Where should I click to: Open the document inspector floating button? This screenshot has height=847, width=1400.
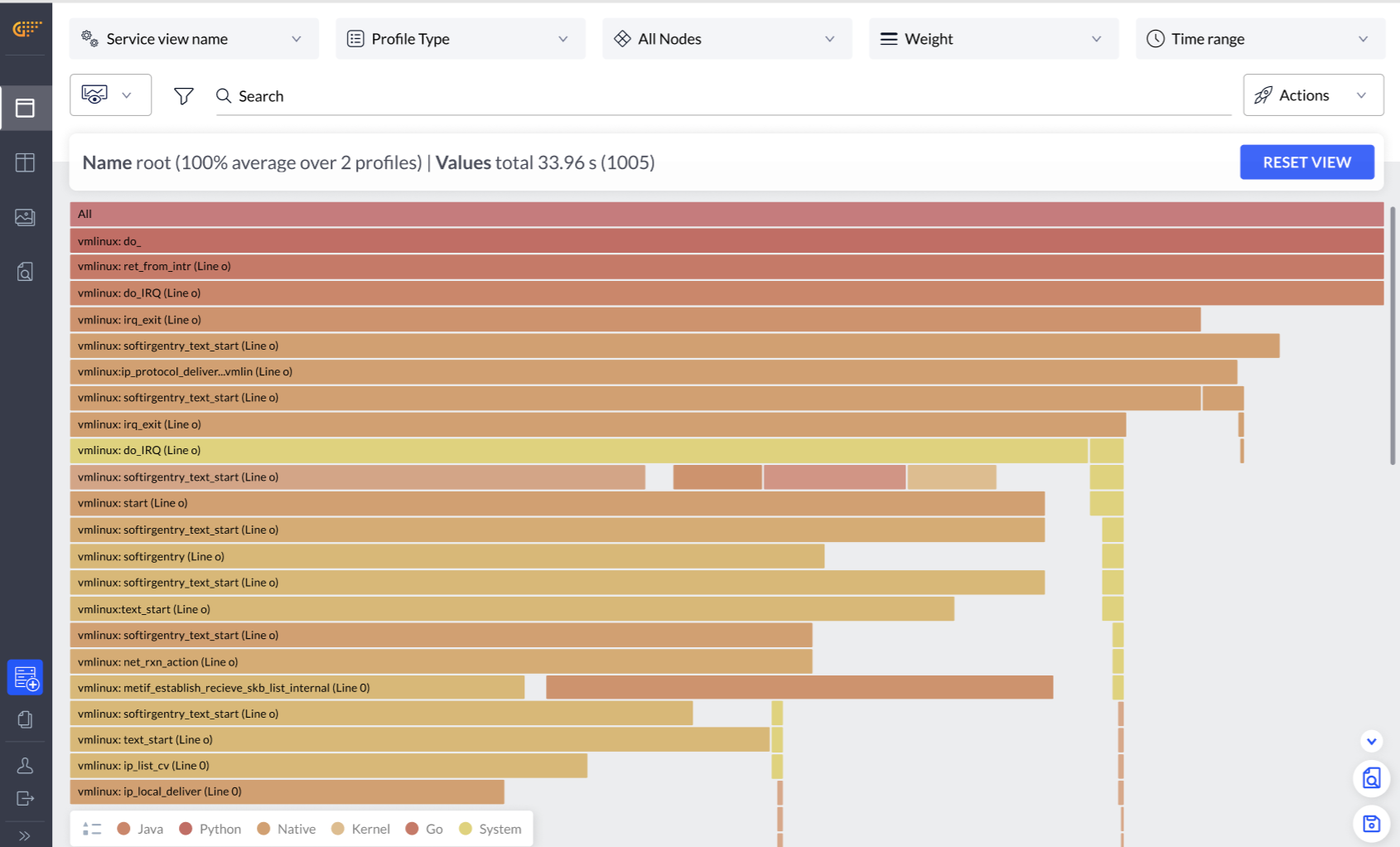coord(1371,779)
